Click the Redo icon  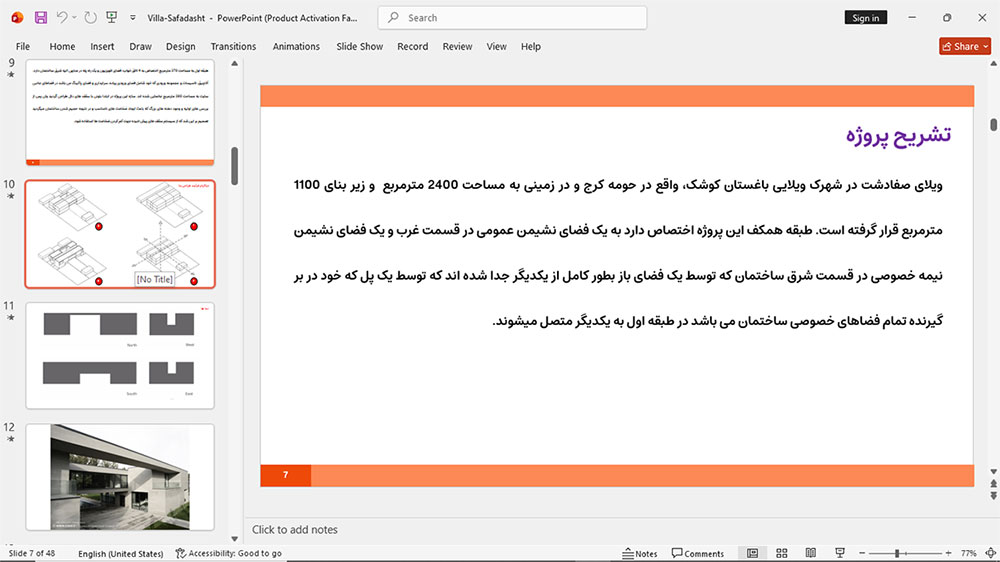91,17
